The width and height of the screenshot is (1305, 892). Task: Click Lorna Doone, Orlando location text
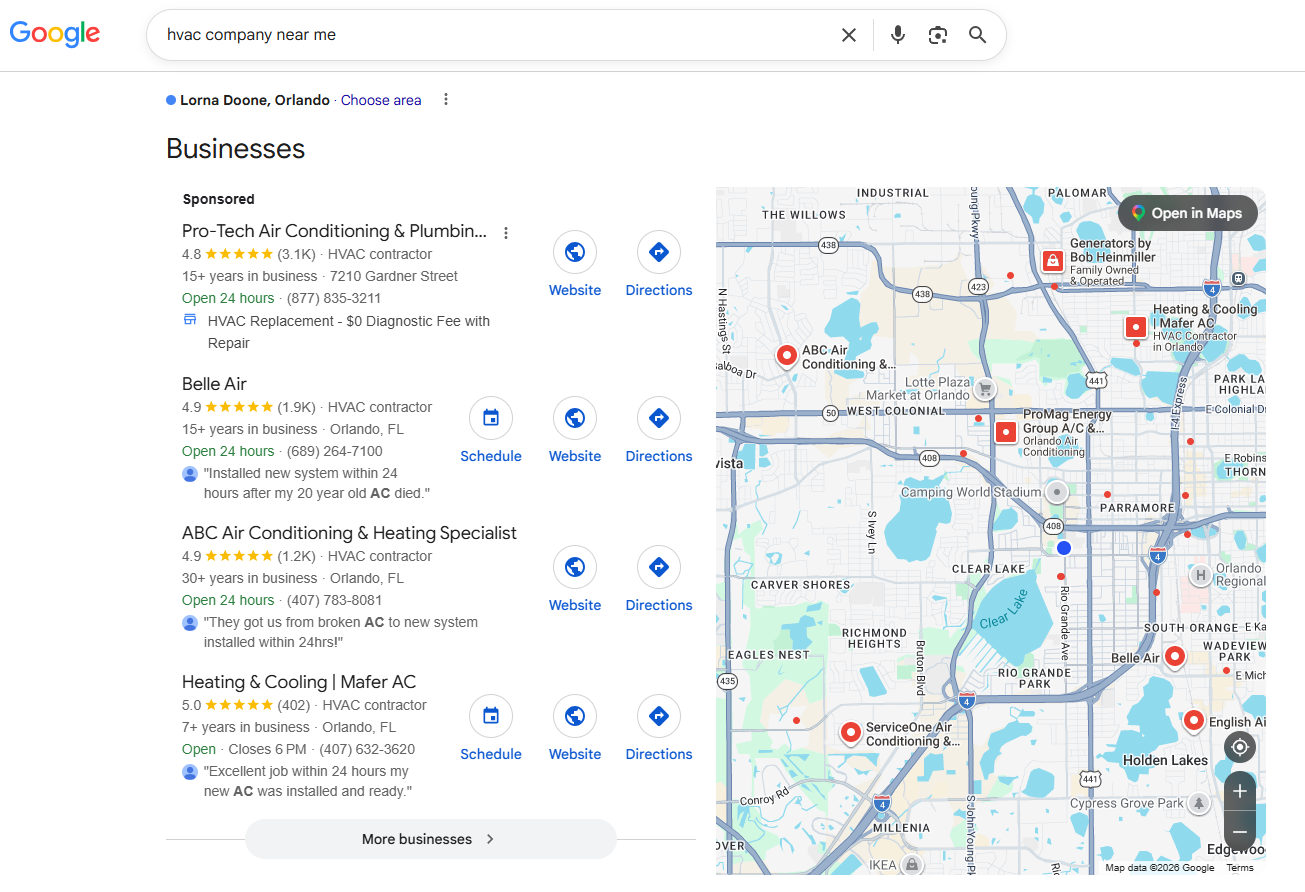pyautogui.click(x=255, y=100)
